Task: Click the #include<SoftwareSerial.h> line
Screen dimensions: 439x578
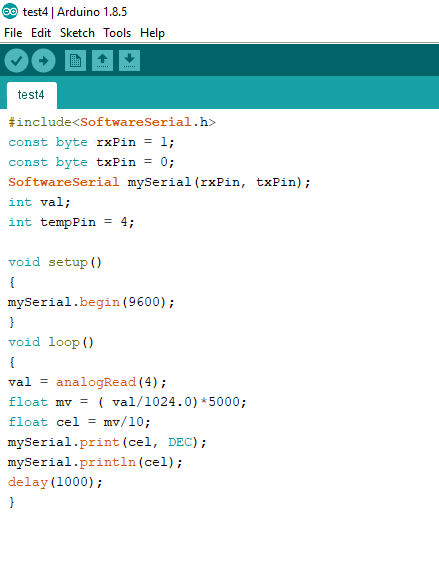Action: pyautogui.click(x=112, y=122)
